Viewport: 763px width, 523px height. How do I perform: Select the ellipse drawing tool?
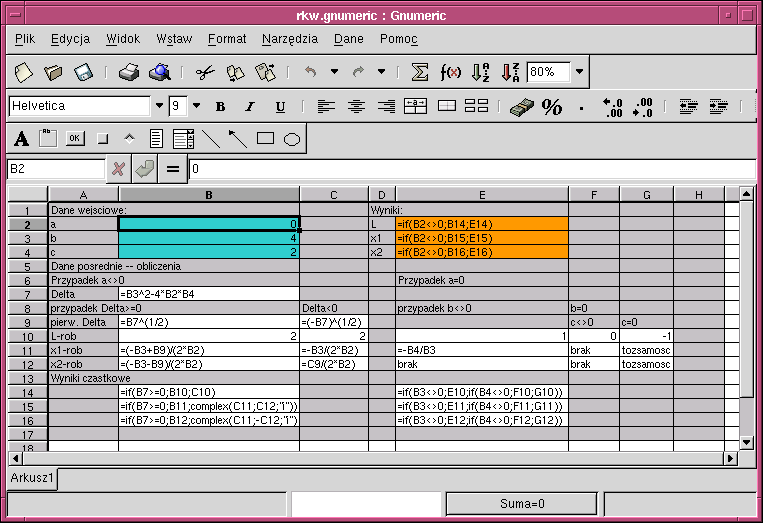[x=292, y=139]
